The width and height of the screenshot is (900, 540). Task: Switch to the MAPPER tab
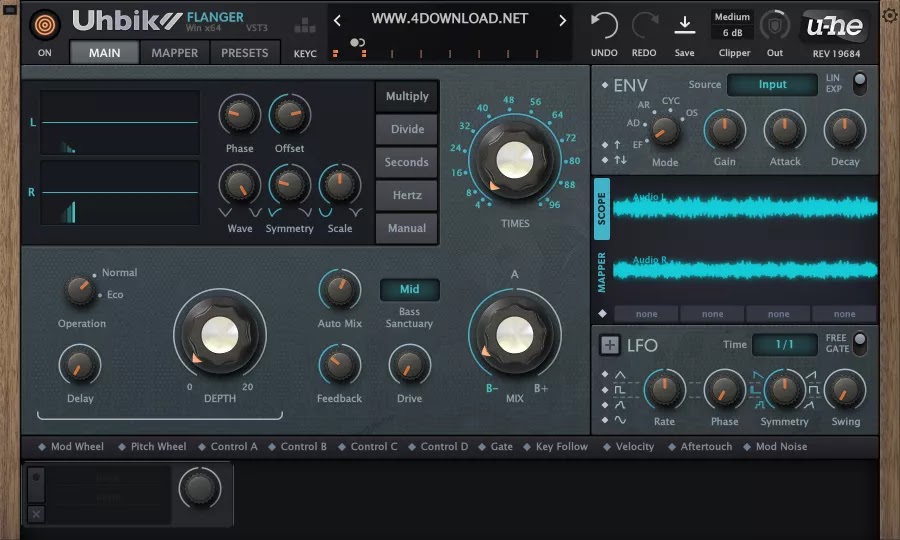click(174, 53)
